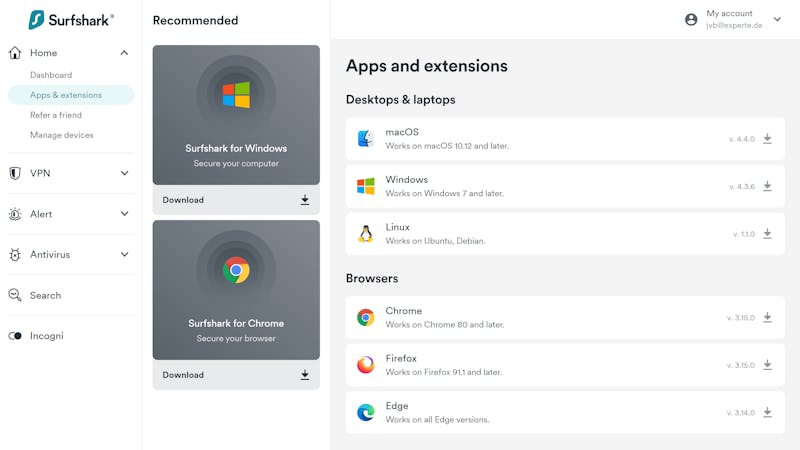Click the Incogni toggle icon in sidebar

[15, 336]
